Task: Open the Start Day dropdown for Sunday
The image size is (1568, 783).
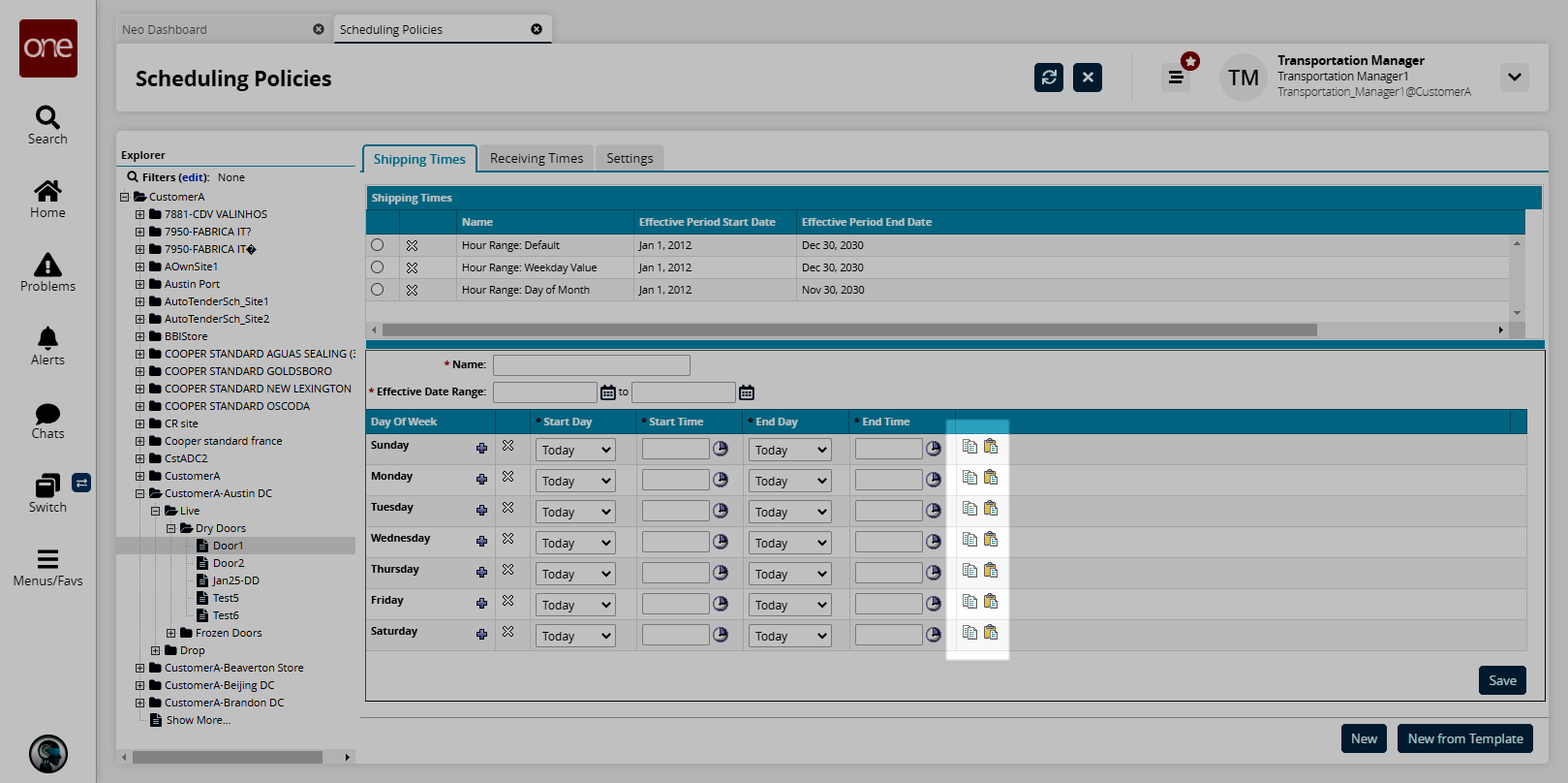Action: point(576,451)
